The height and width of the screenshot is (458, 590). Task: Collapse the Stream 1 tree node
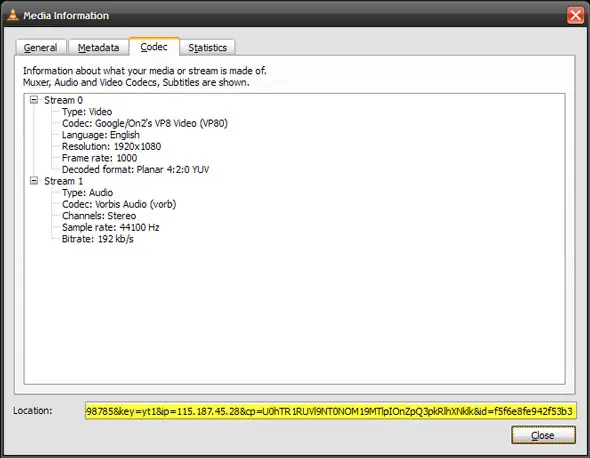(x=34, y=181)
